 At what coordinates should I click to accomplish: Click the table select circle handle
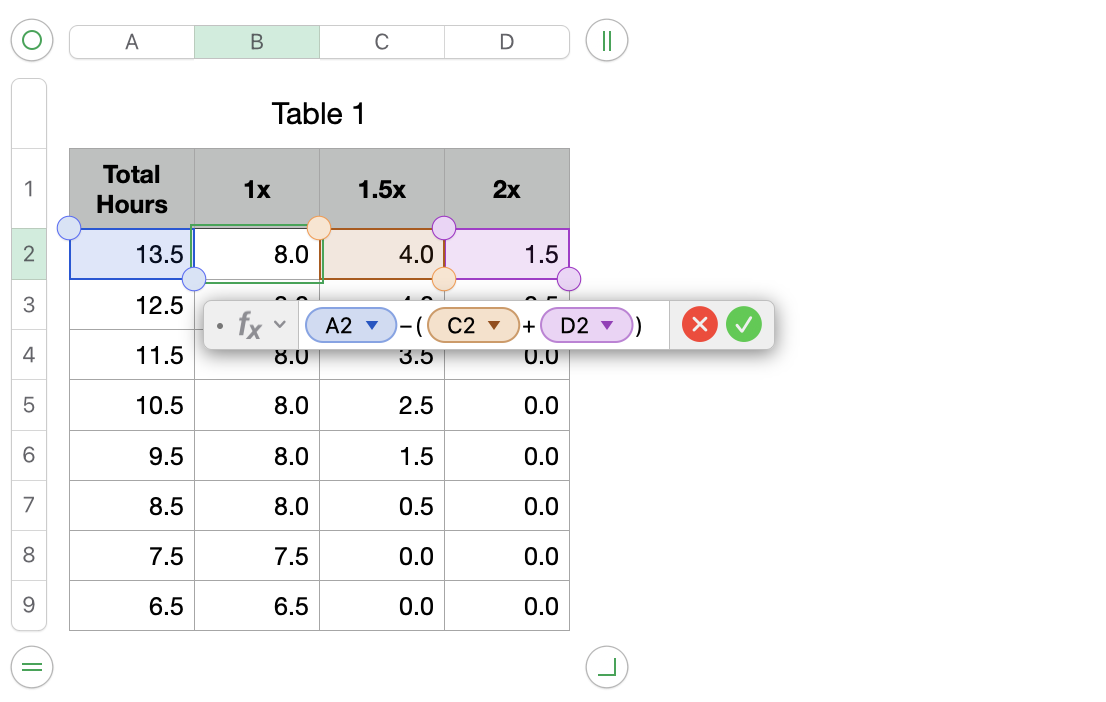(x=32, y=41)
